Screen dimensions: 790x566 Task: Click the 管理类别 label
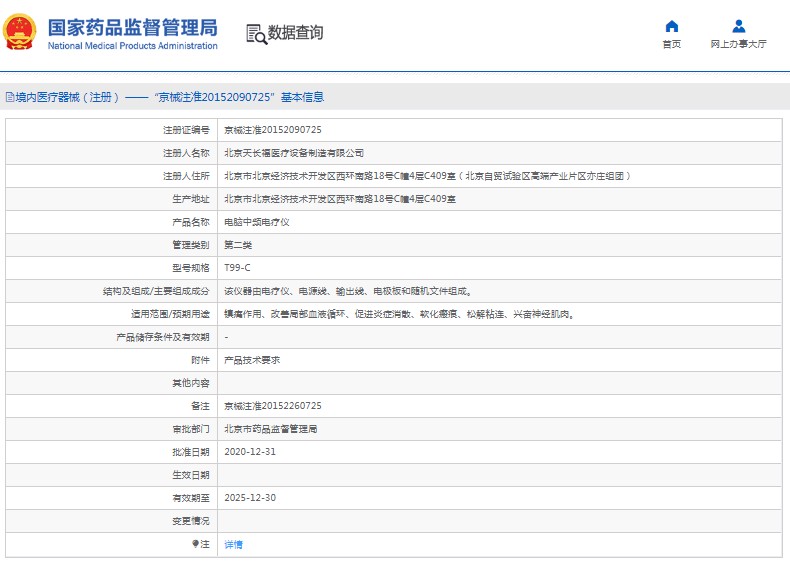[190, 245]
